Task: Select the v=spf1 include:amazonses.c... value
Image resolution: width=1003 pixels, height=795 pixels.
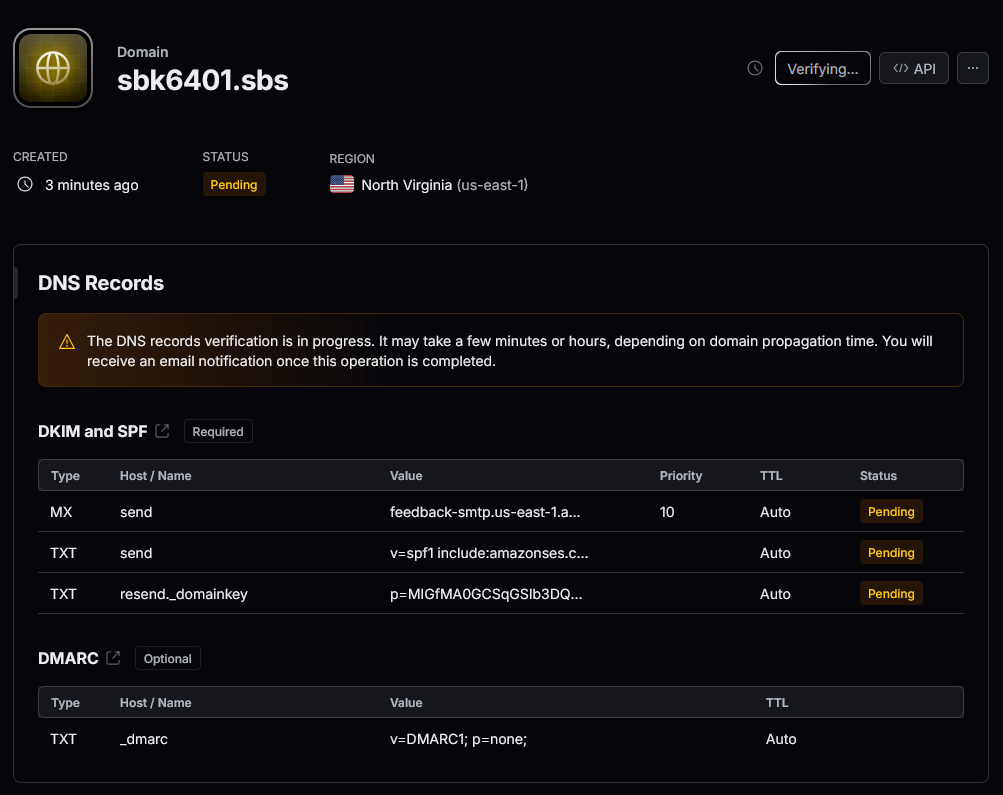Action: 489,553
